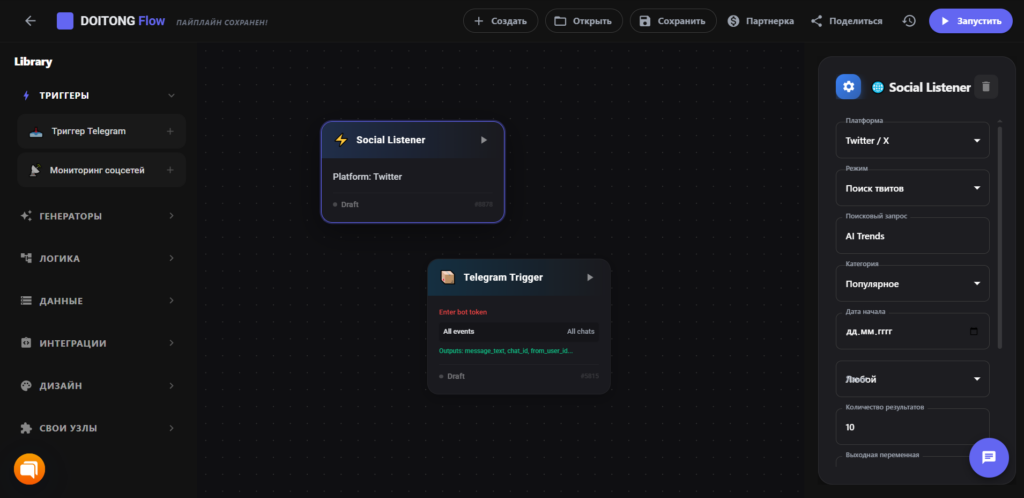Click the DOITONG Flow purple logo square
1024x498 pixels.
pos(65,21)
